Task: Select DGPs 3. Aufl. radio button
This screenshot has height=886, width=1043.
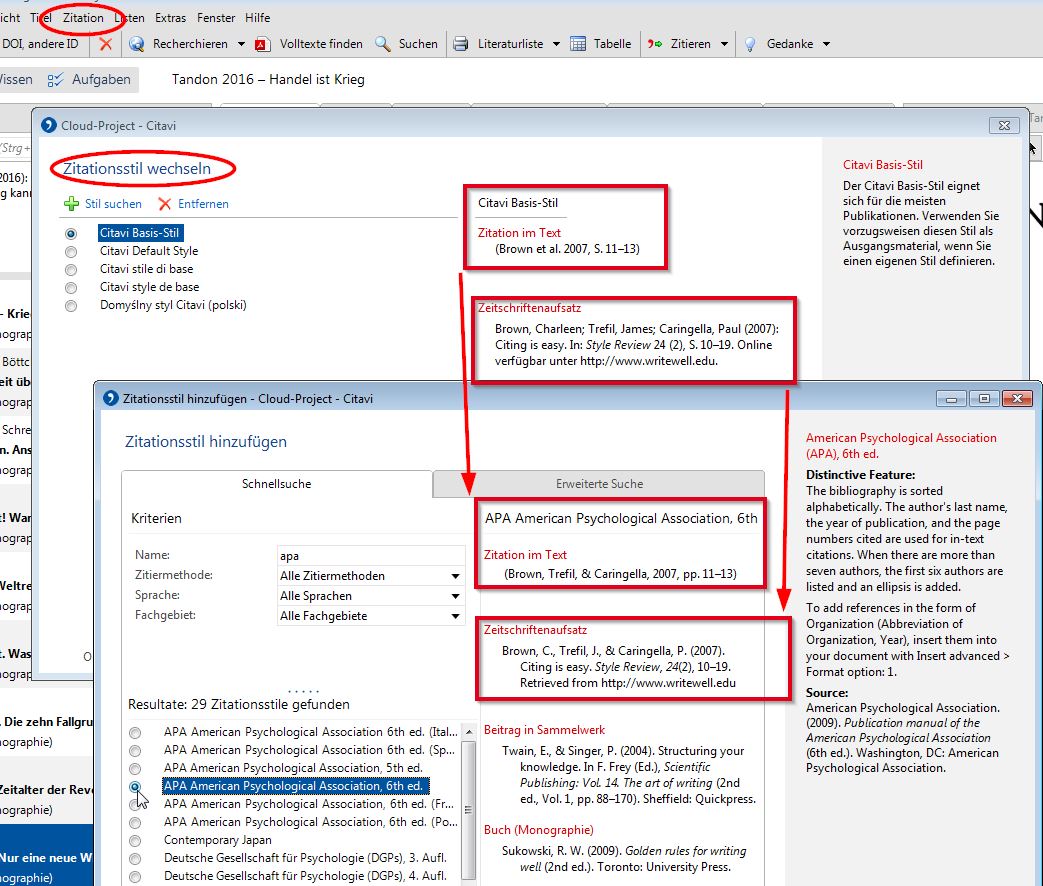Action: coord(135,859)
